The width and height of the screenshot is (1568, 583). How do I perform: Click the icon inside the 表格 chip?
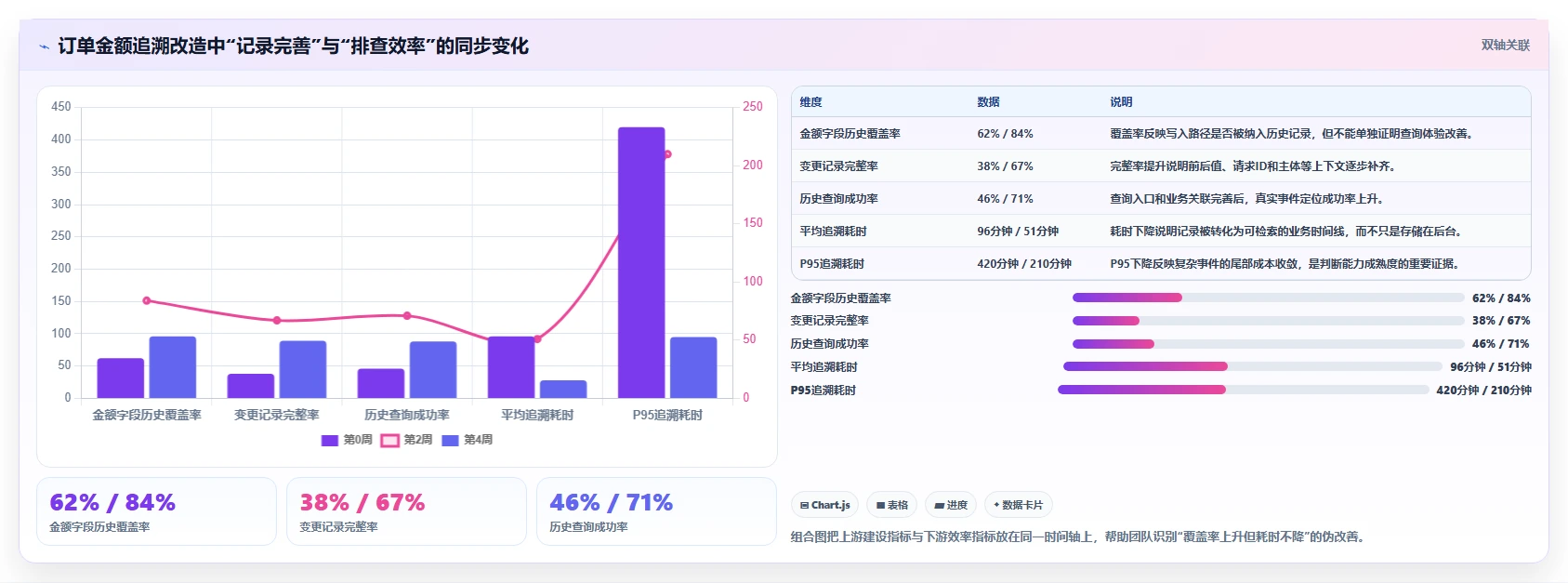coord(880,506)
